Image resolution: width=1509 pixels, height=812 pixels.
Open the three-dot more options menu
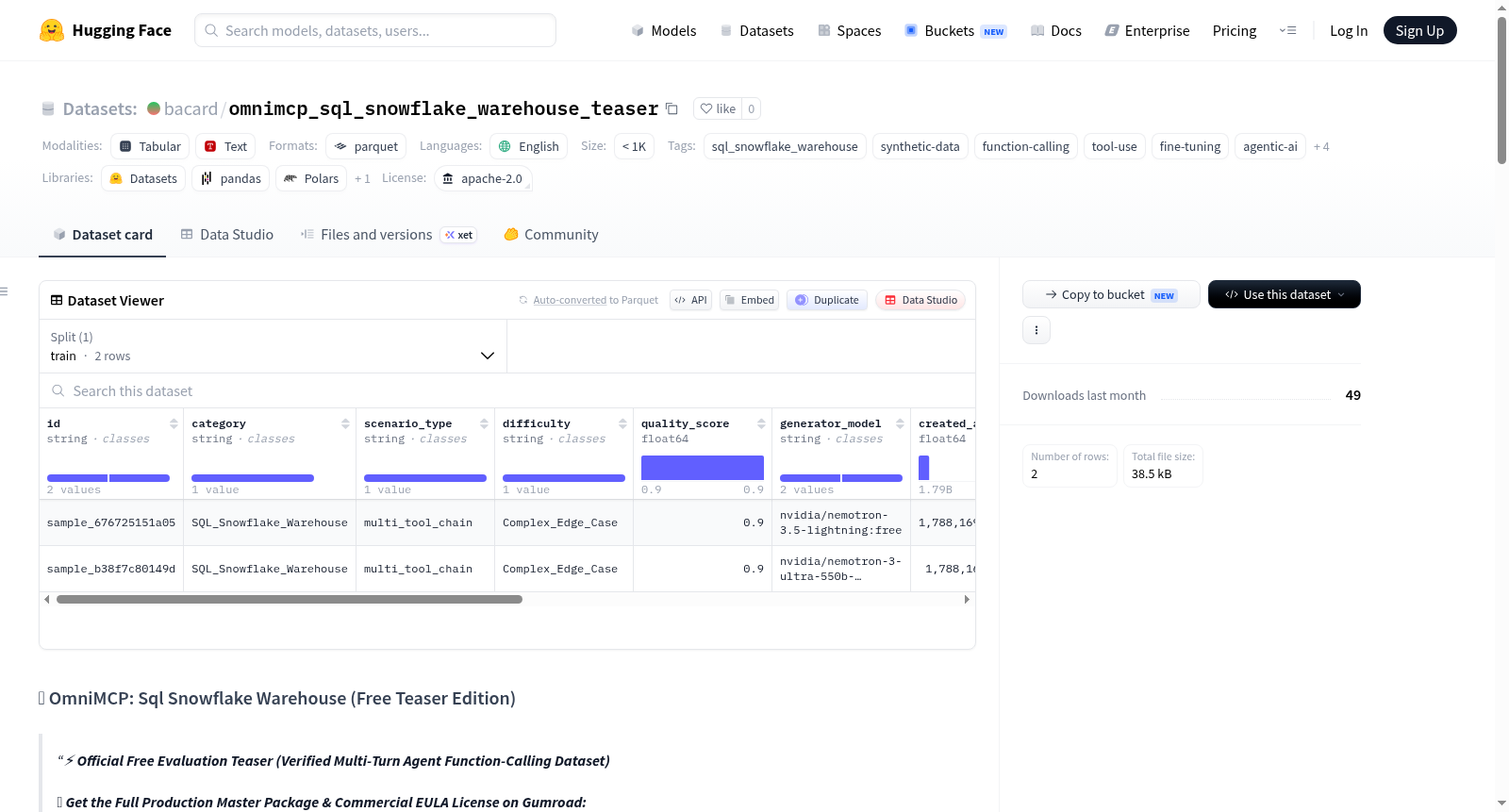coord(1036,330)
